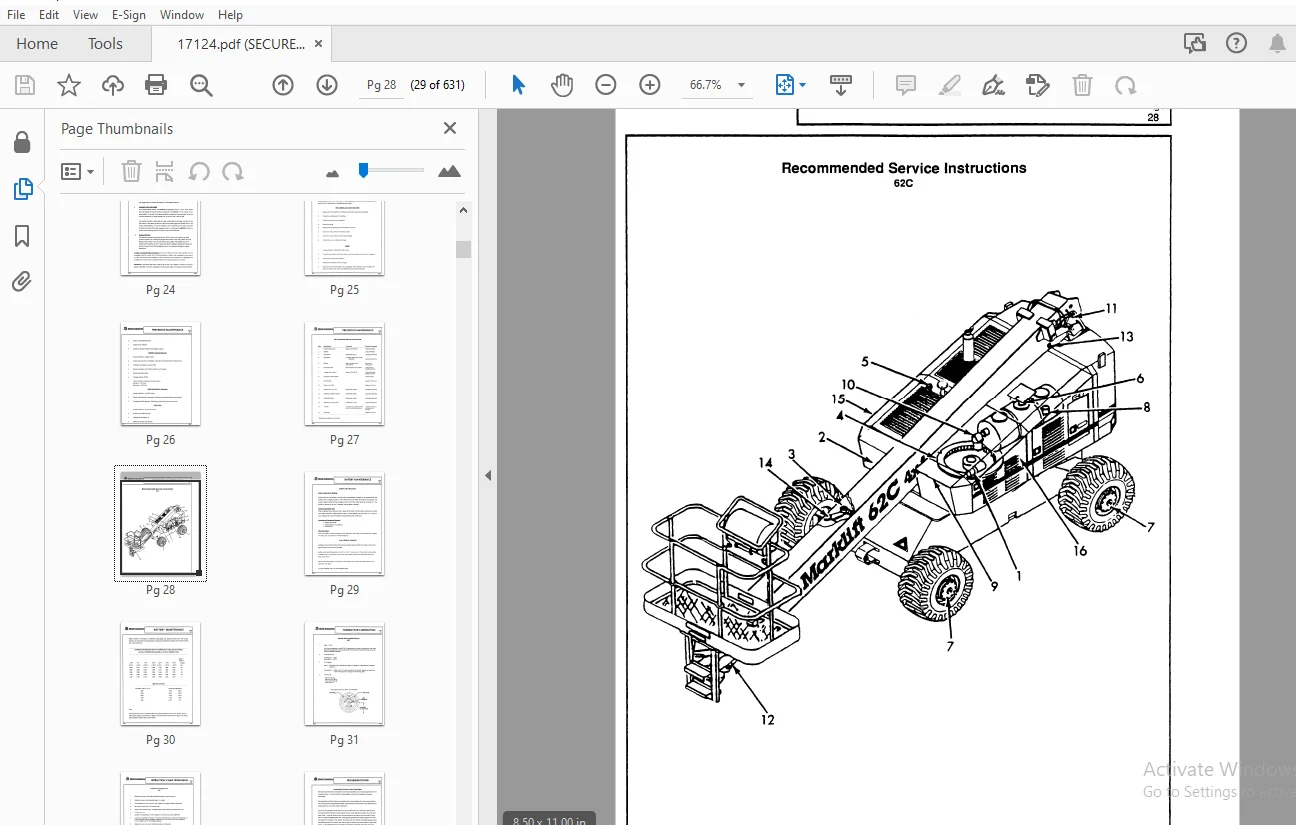1296x825 pixels.
Task: Switch to the Home tab
Action: click(x=37, y=43)
